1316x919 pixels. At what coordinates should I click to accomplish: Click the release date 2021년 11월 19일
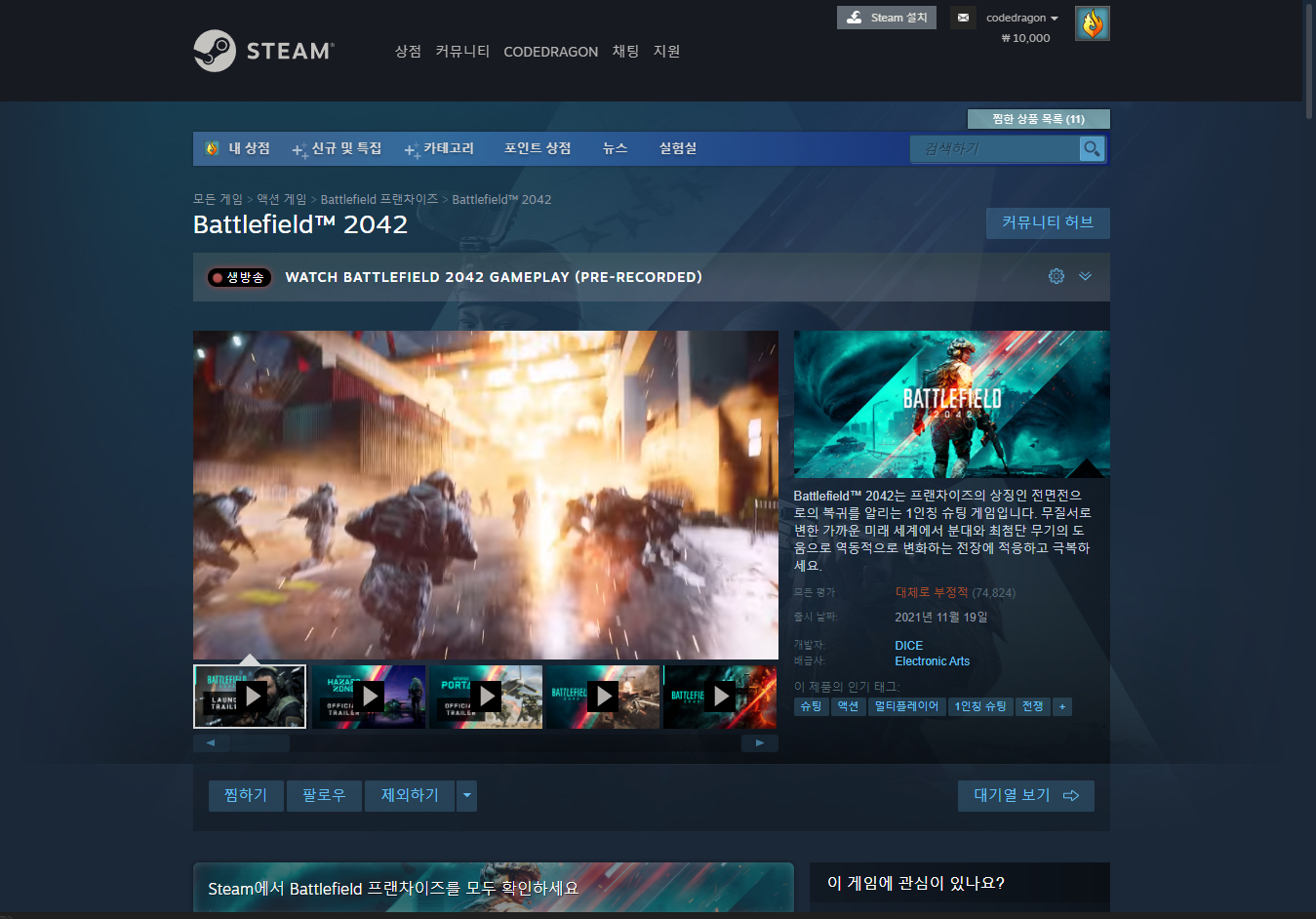coord(941,618)
